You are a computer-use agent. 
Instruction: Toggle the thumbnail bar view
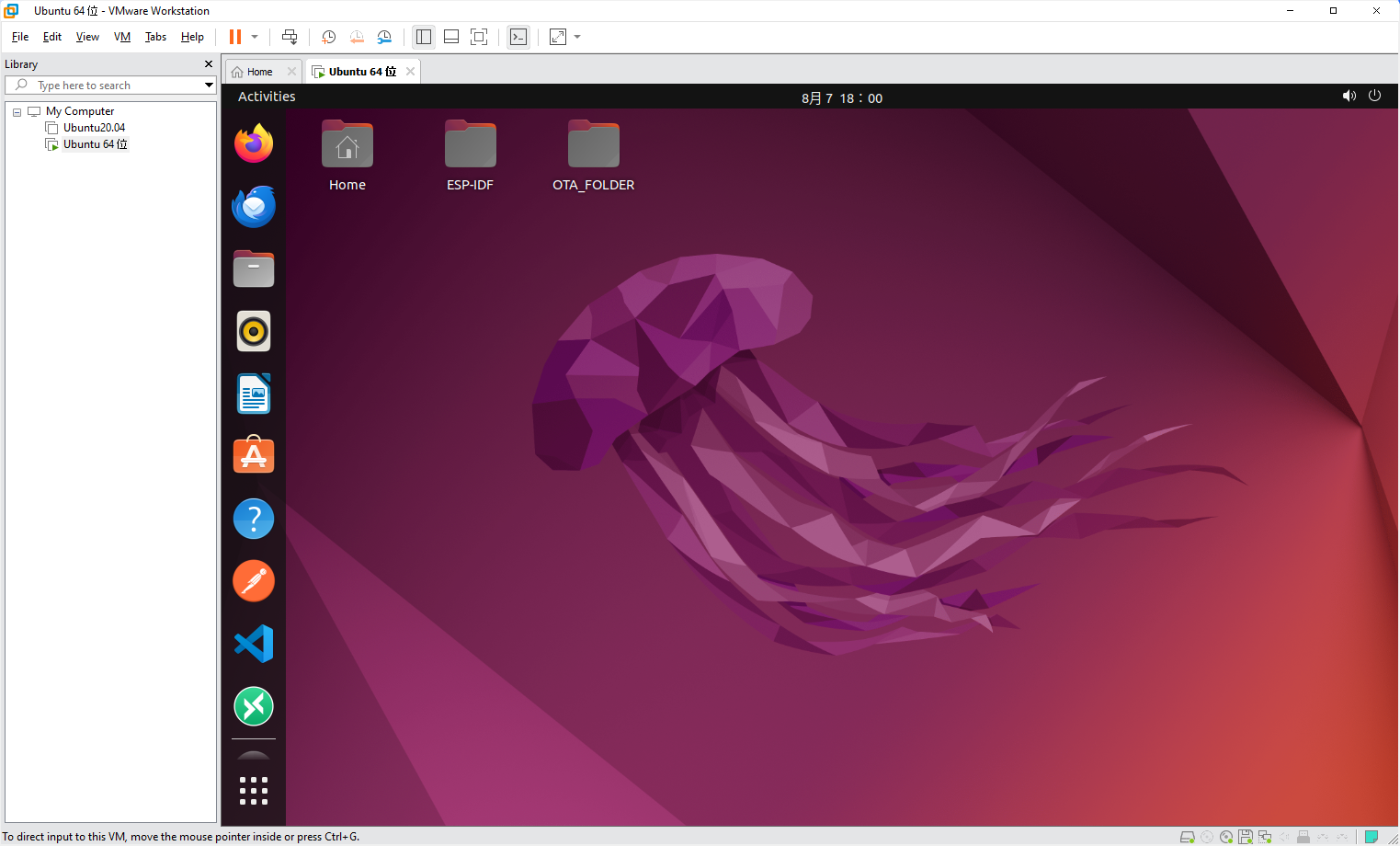pos(451,37)
